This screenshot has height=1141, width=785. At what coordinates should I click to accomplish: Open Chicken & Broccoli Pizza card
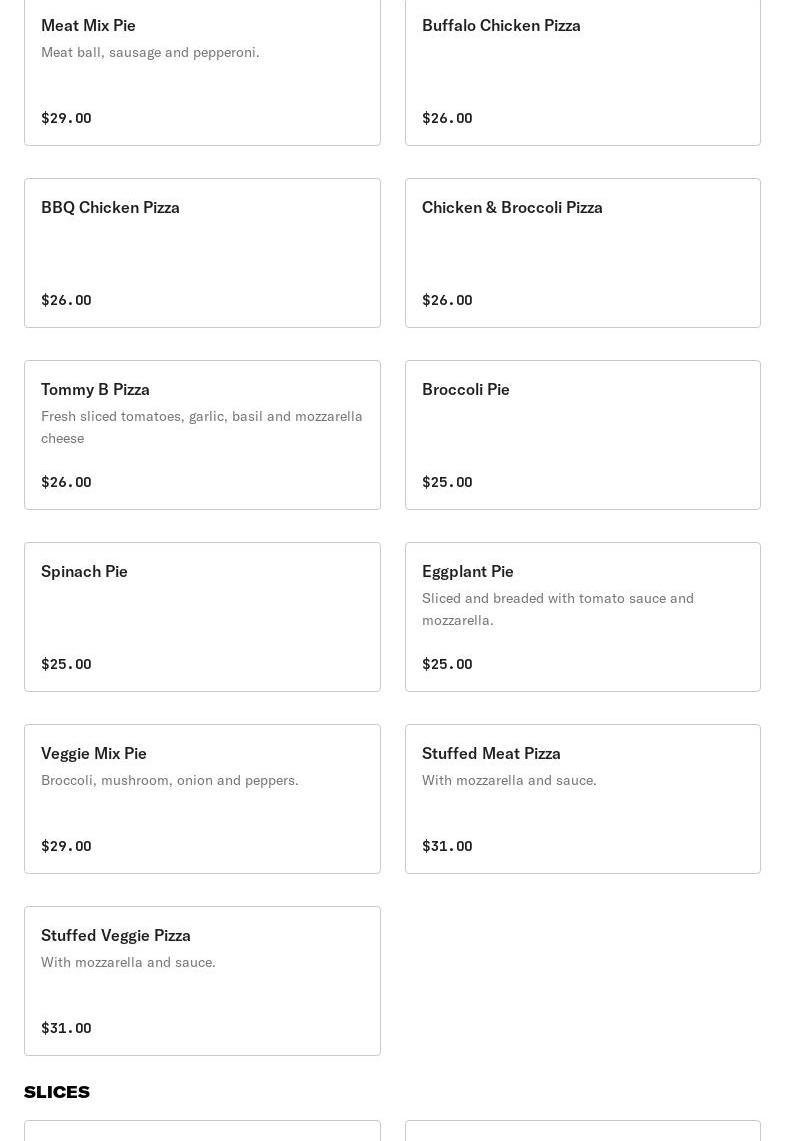[582, 253]
